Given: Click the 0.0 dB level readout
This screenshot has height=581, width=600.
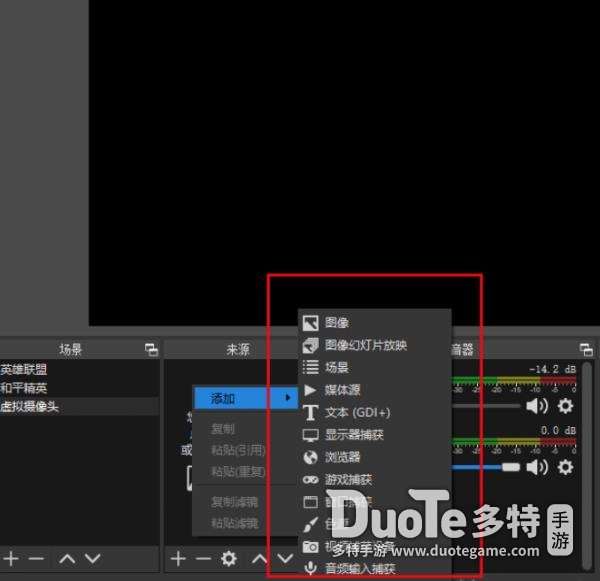Looking at the screenshot, I should click(x=558, y=431).
